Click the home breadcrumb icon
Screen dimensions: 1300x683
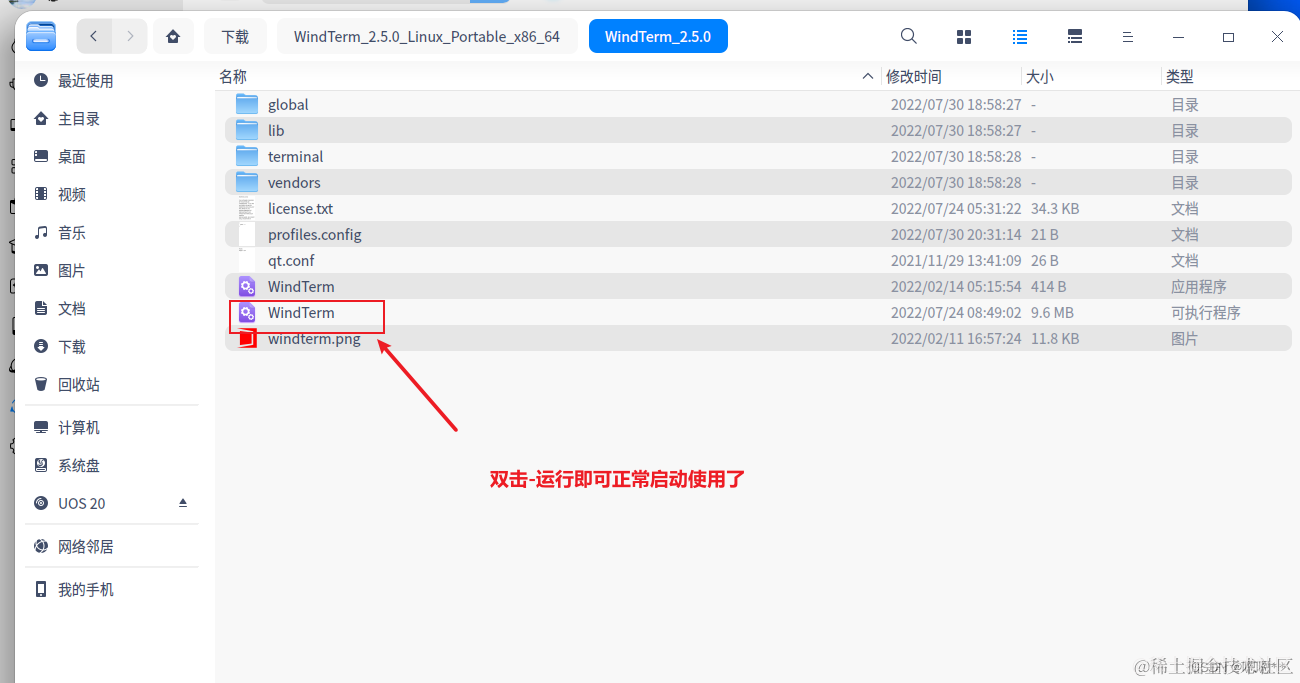(173, 36)
